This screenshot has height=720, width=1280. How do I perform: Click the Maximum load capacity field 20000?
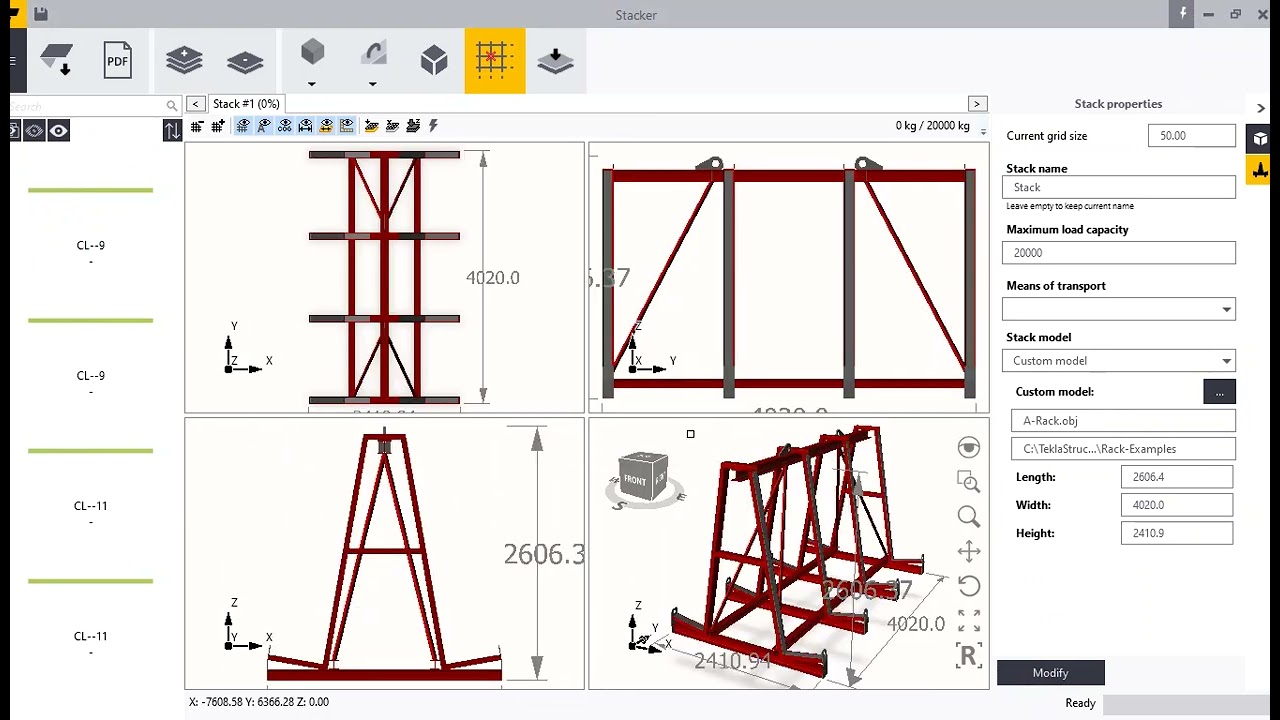[x=1119, y=253]
